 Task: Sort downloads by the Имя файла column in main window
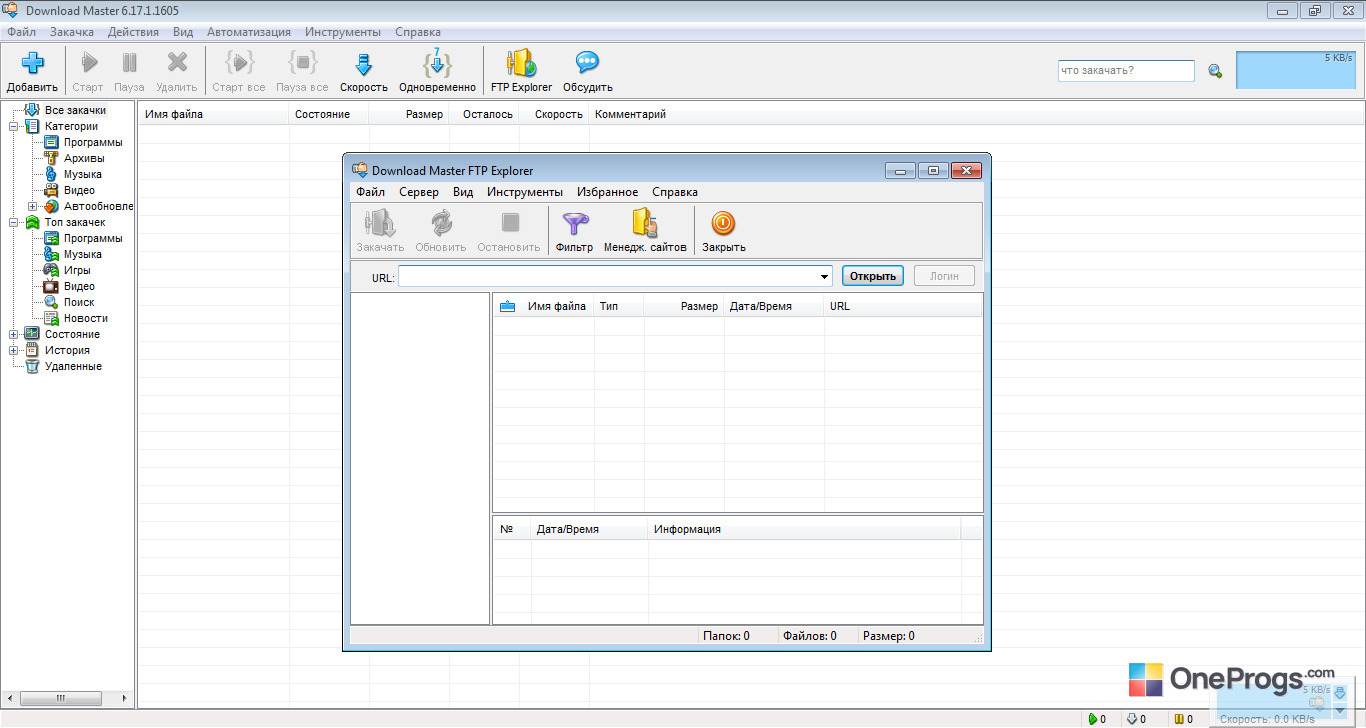point(213,114)
